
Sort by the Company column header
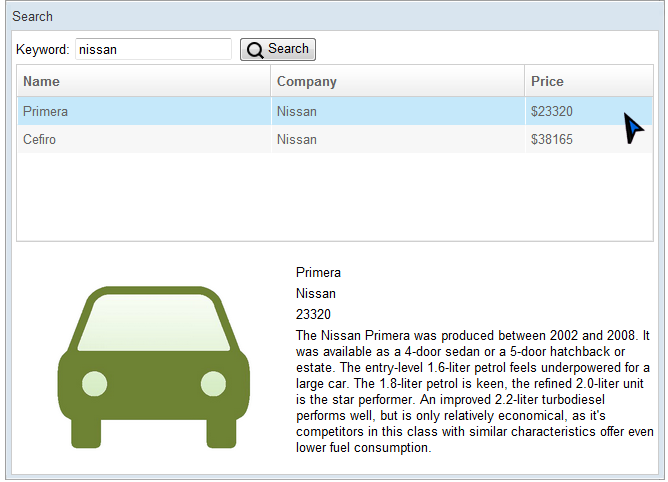click(397, 81)
